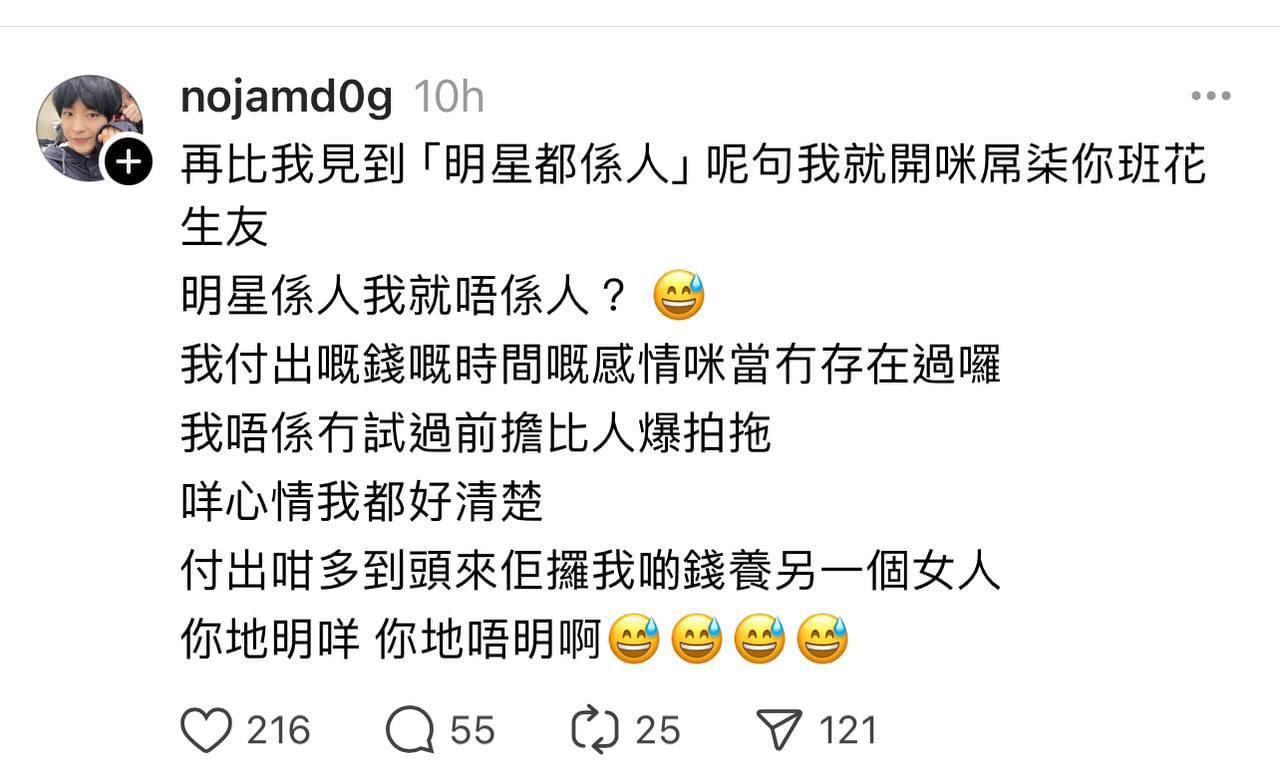This screenshot has width=1280, height=771.
Task: Open the 10h timestamp link
Action: 449,98
